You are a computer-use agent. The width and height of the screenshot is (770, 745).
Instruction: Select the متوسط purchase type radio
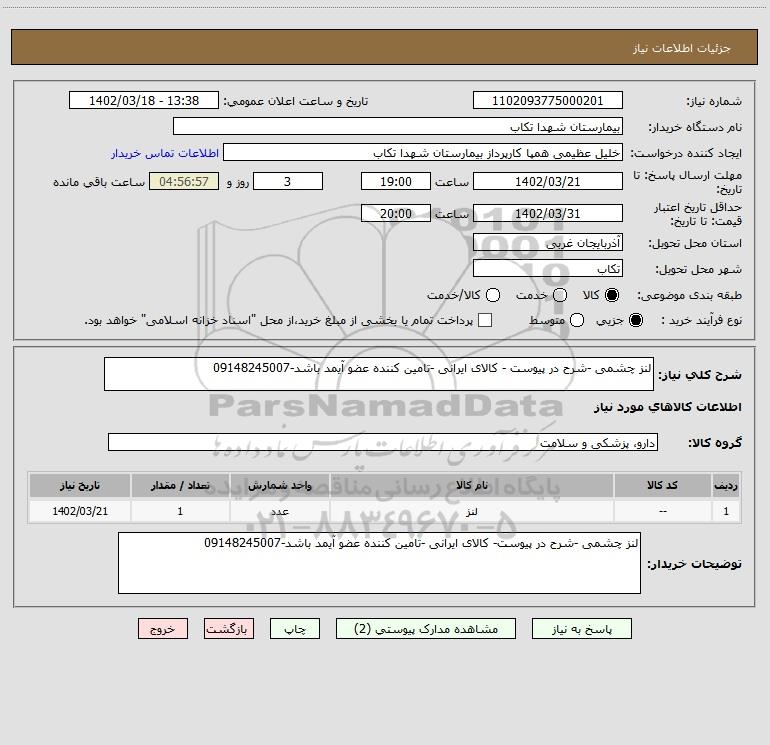(577, 320)
